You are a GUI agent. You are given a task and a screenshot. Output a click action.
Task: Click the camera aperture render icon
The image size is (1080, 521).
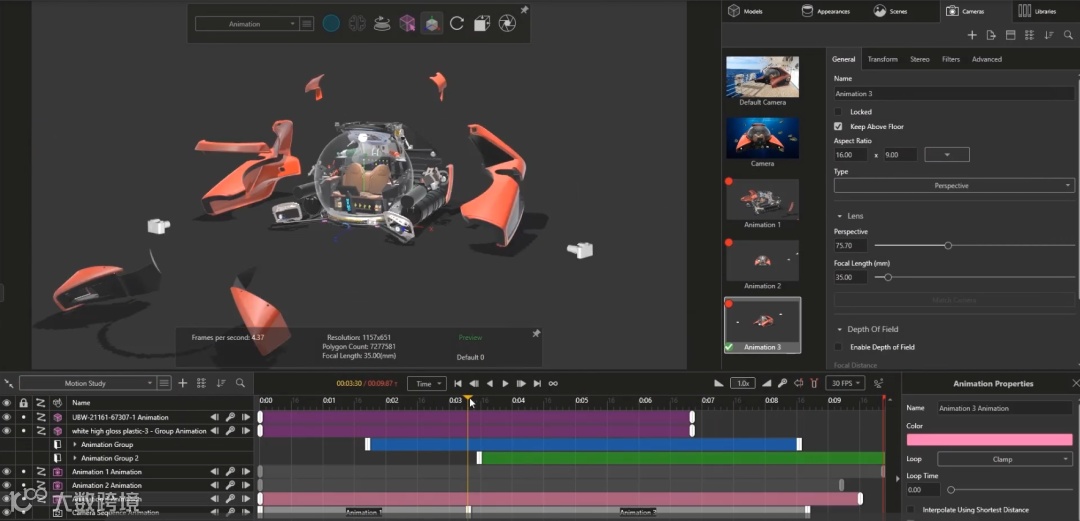point(507,24)
